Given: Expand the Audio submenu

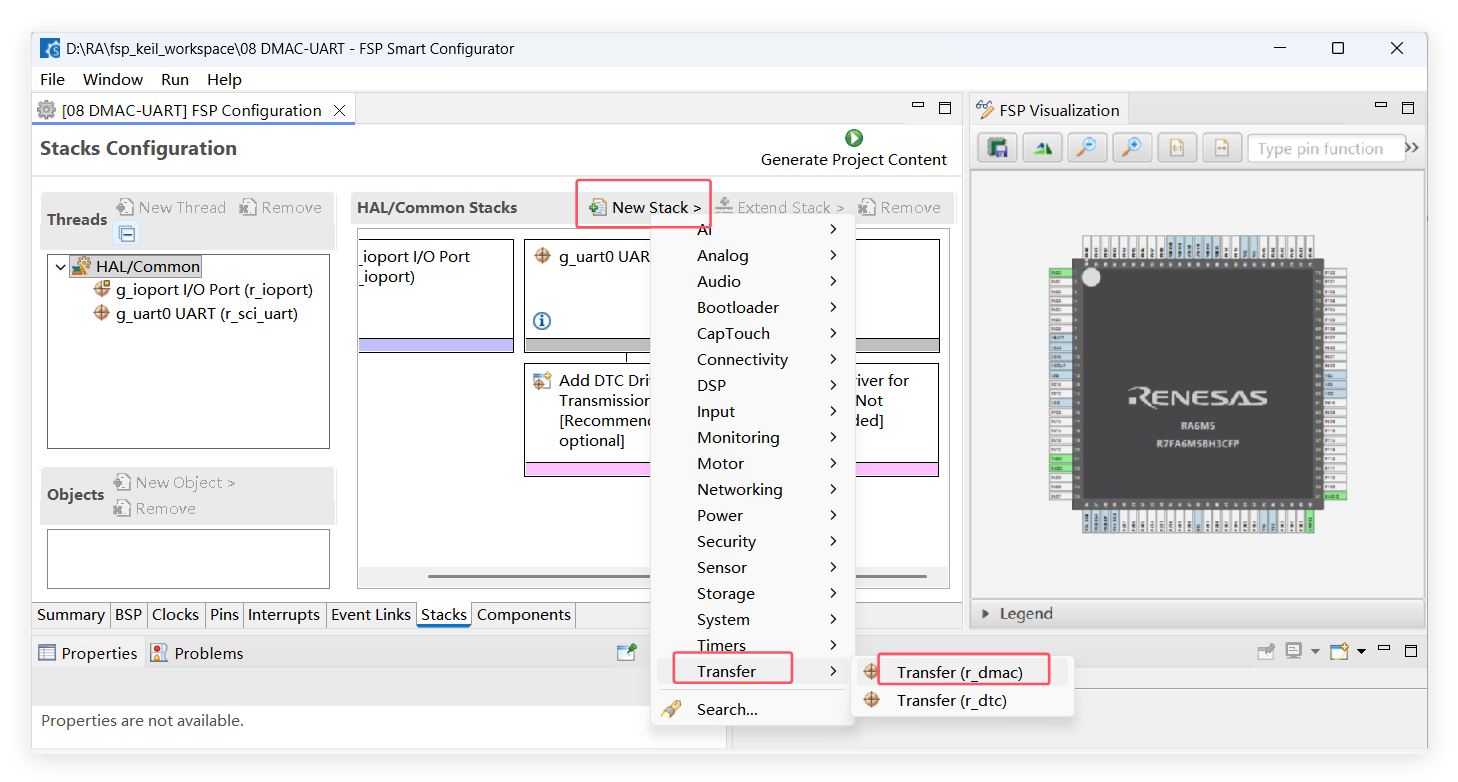Looking at the screenshot, I should (752, 281).
